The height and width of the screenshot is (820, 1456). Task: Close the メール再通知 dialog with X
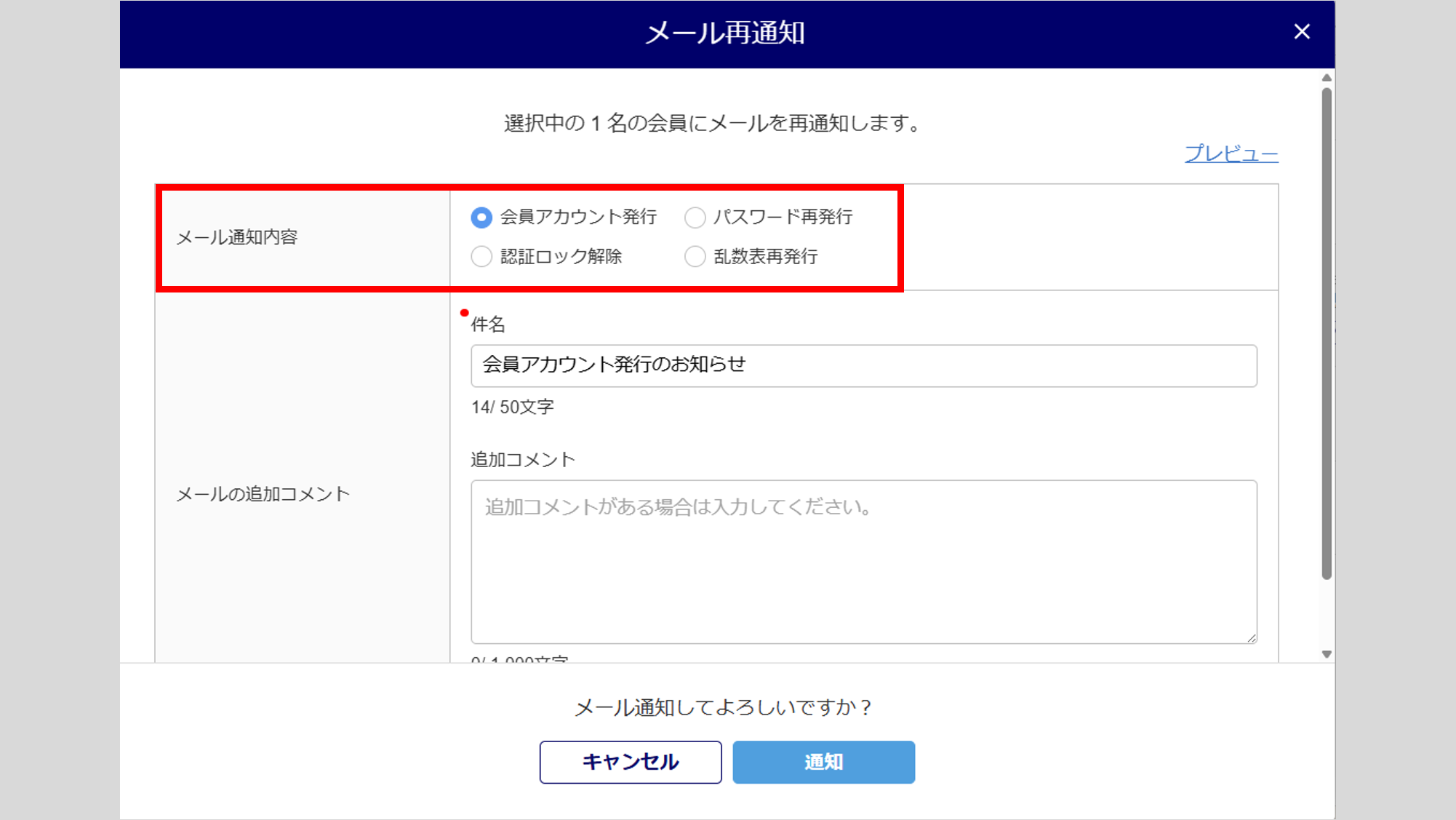click(1302, 32)
